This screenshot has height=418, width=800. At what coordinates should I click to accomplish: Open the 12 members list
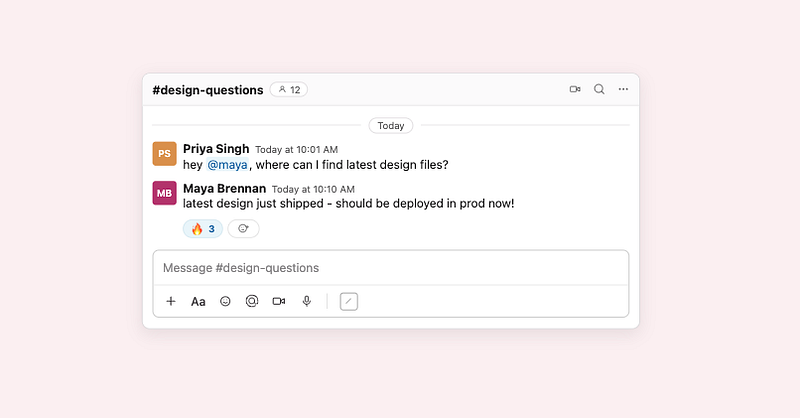289,90
